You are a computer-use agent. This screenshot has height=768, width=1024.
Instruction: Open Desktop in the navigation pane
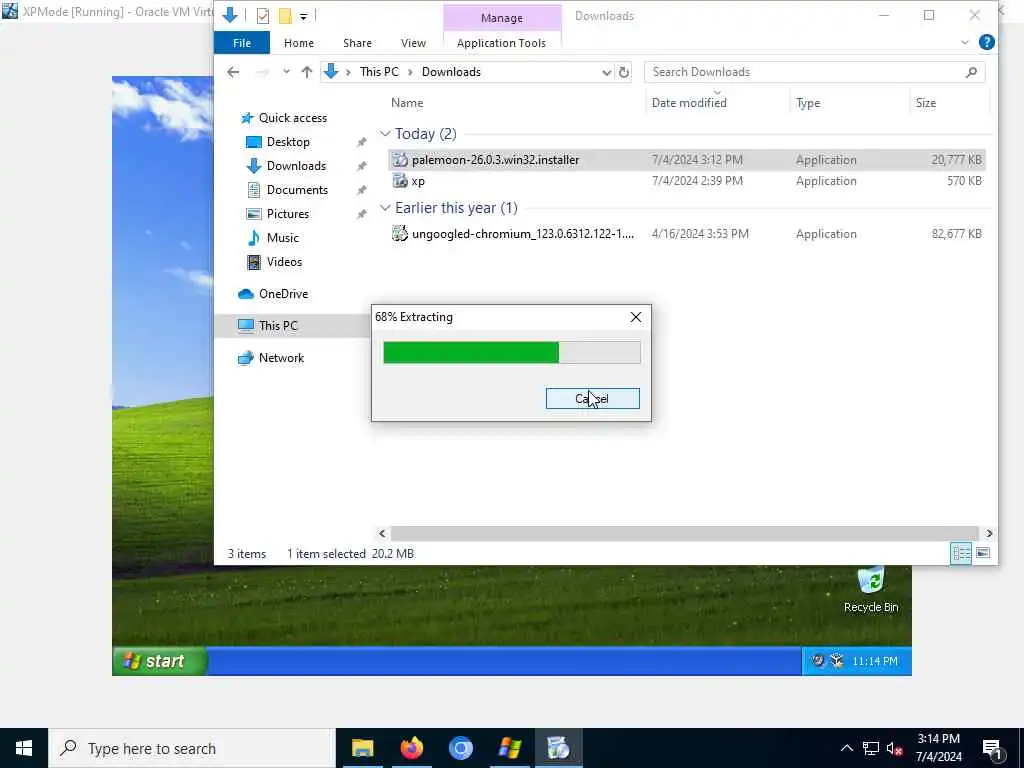[x=288, y=142]
